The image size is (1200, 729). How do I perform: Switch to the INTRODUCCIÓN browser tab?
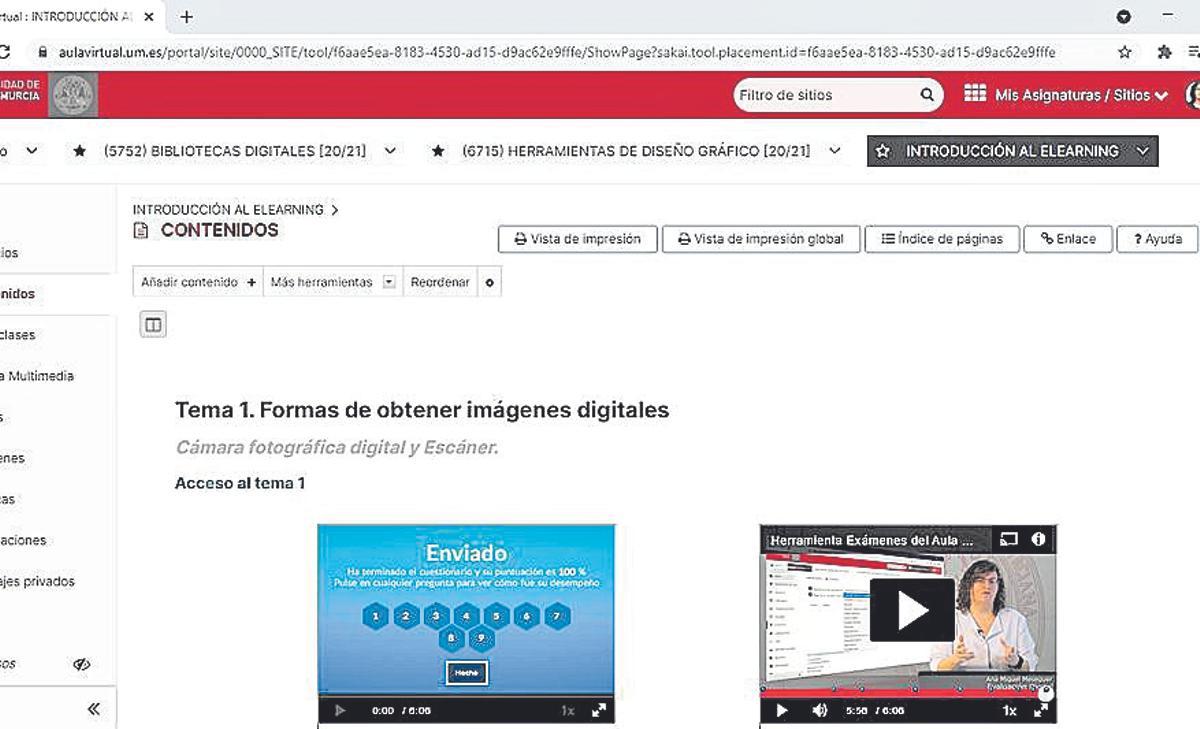(x=70, y=16)
